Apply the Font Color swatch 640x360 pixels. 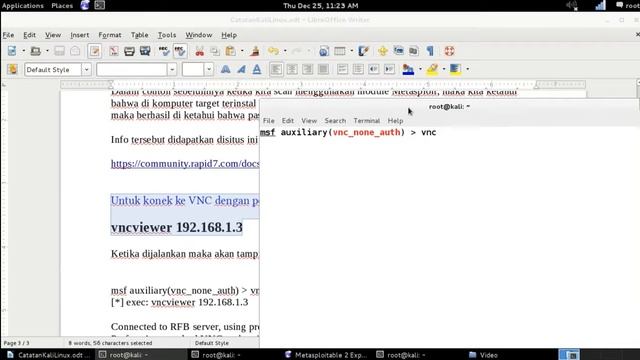[408, 69]
